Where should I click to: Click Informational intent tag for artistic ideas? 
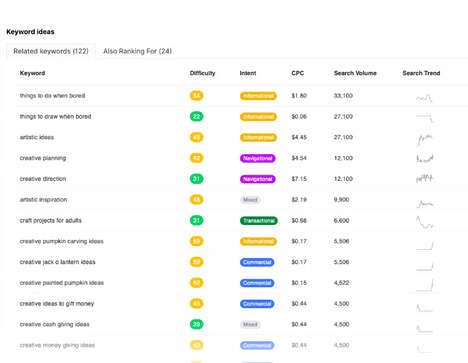258,137
